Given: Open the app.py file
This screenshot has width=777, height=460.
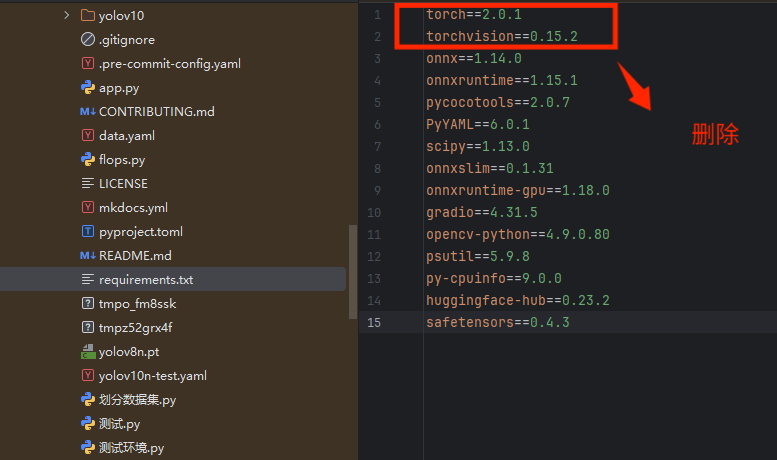Looking at the screenshot, I should point(119,88).
